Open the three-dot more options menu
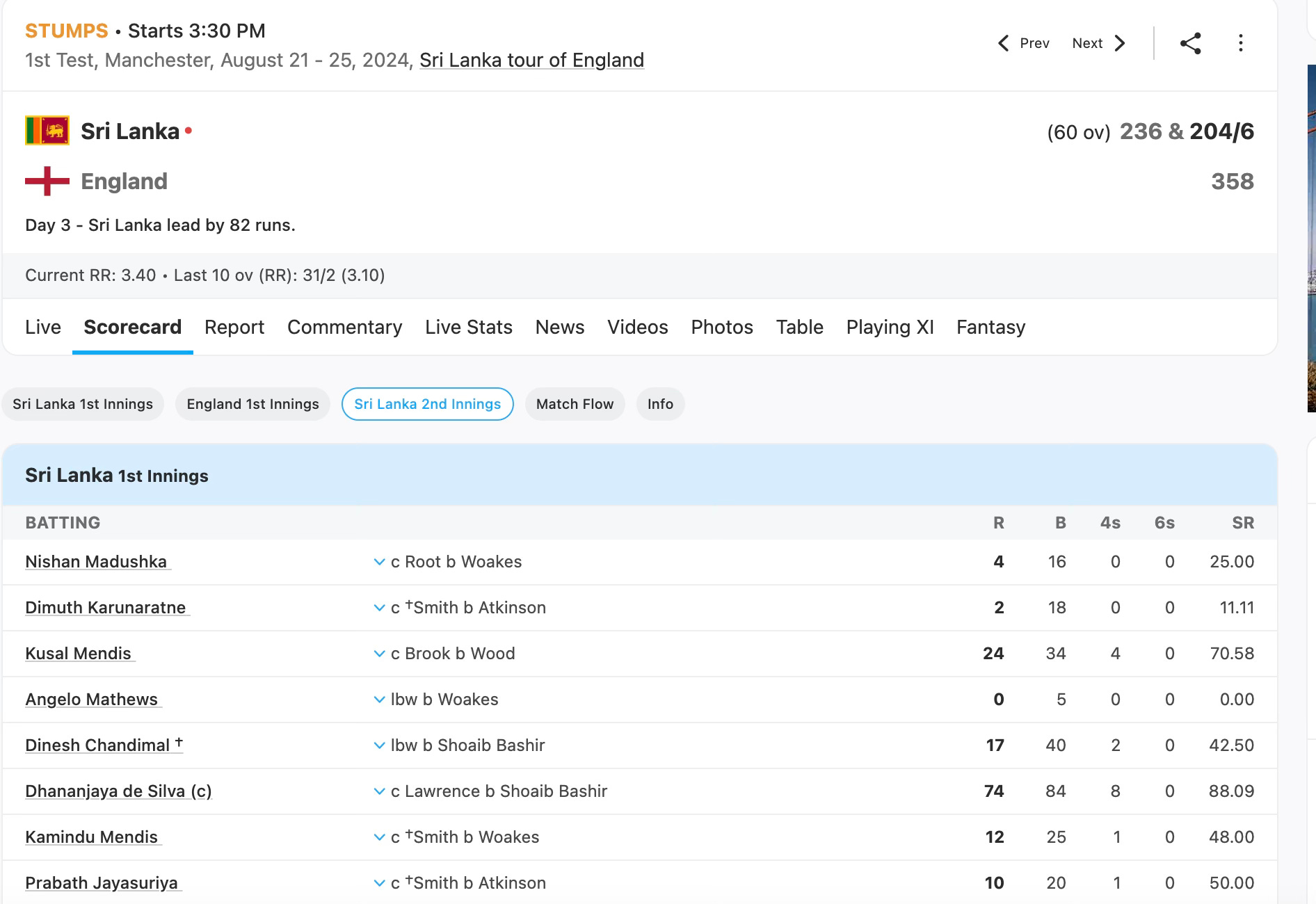Viewport: 1316px width, 904px height. 1240,43
